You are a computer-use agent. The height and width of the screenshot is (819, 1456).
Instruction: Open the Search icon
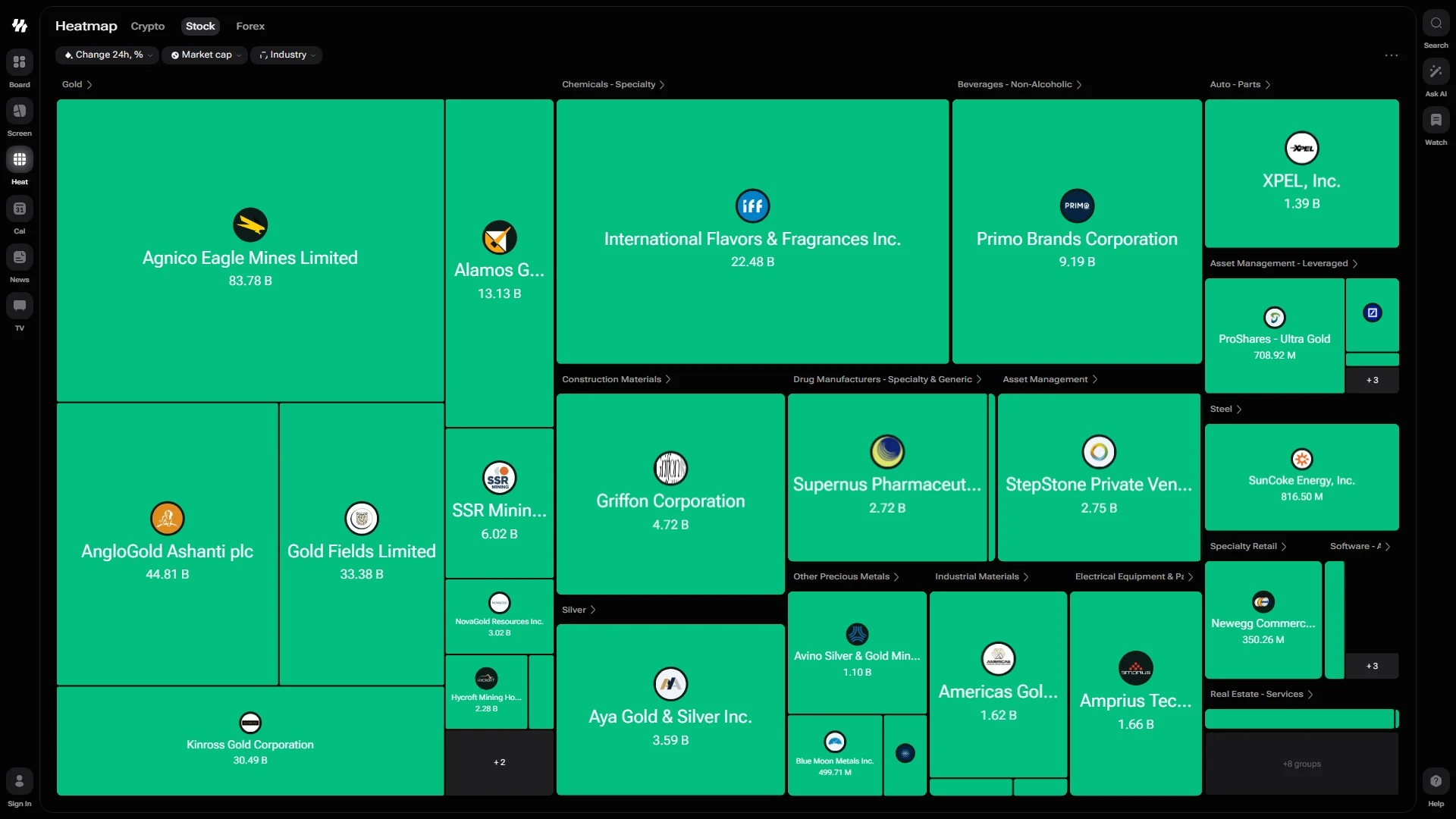click(1436, 23)
